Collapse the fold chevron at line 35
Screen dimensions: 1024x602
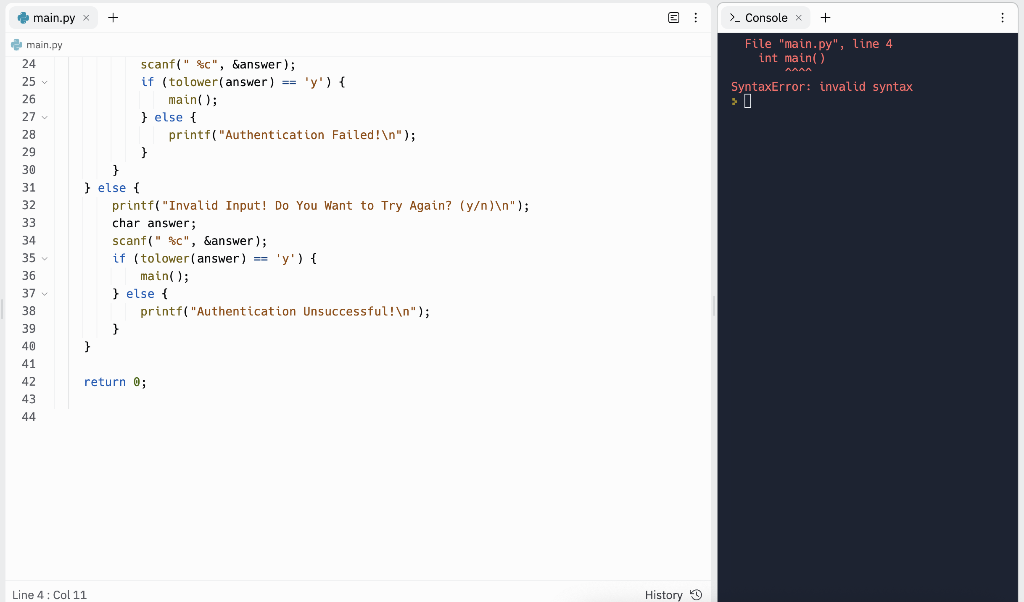coord(44,258)
